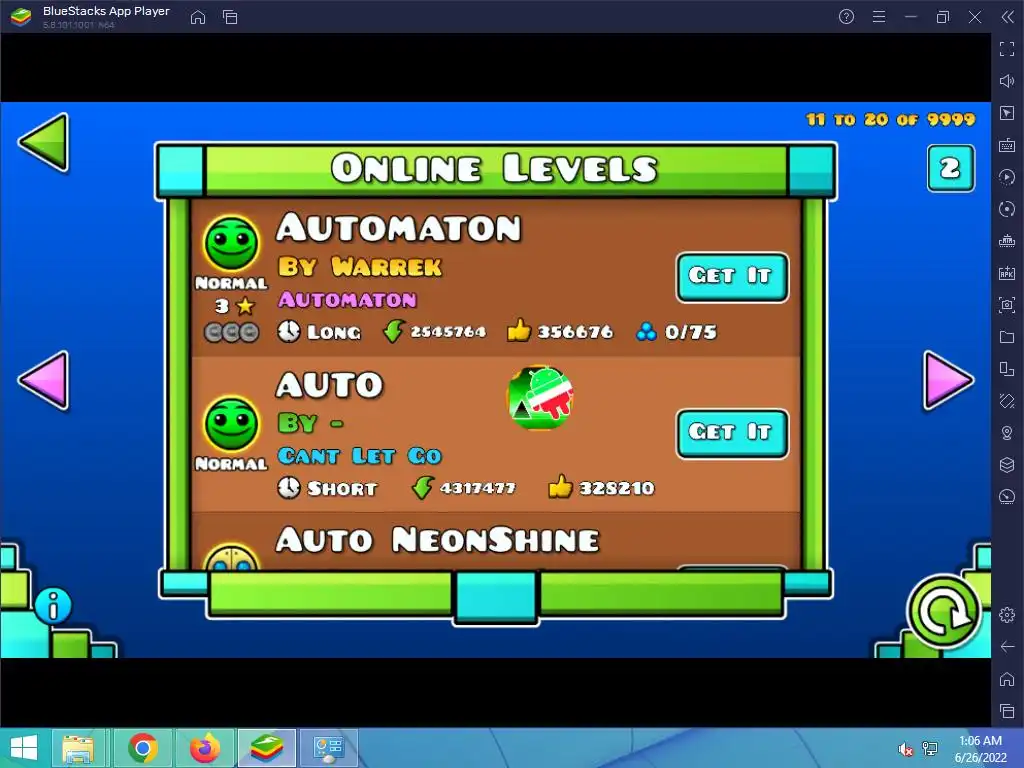Collapse the BlueStacks sidebar with double chevron
The width and height of the screenshot is (1024, 768).
point(1008,17)
